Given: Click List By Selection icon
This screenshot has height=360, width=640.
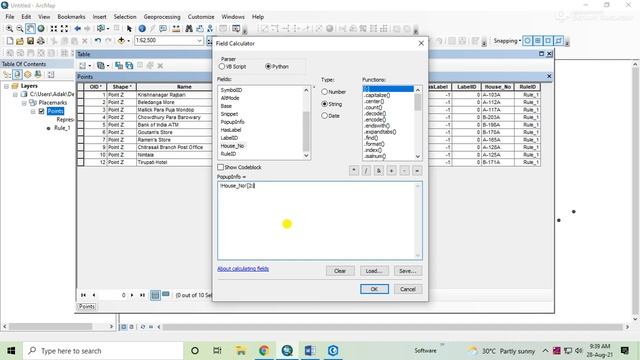Looking at the screenshot, I should (x=38, y=74).
